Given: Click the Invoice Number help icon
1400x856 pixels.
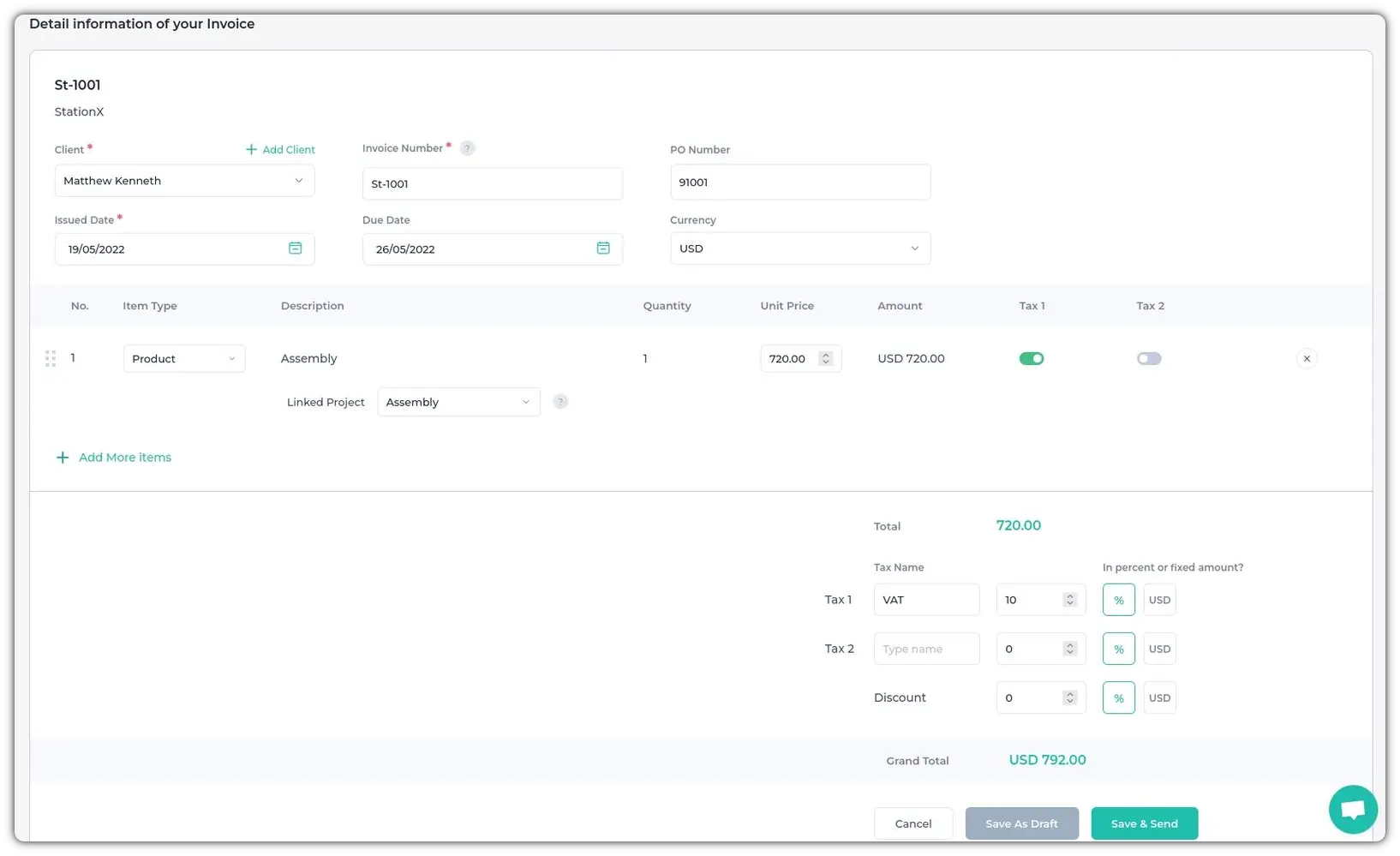Looking at the screenshot, I should (467, 148).
